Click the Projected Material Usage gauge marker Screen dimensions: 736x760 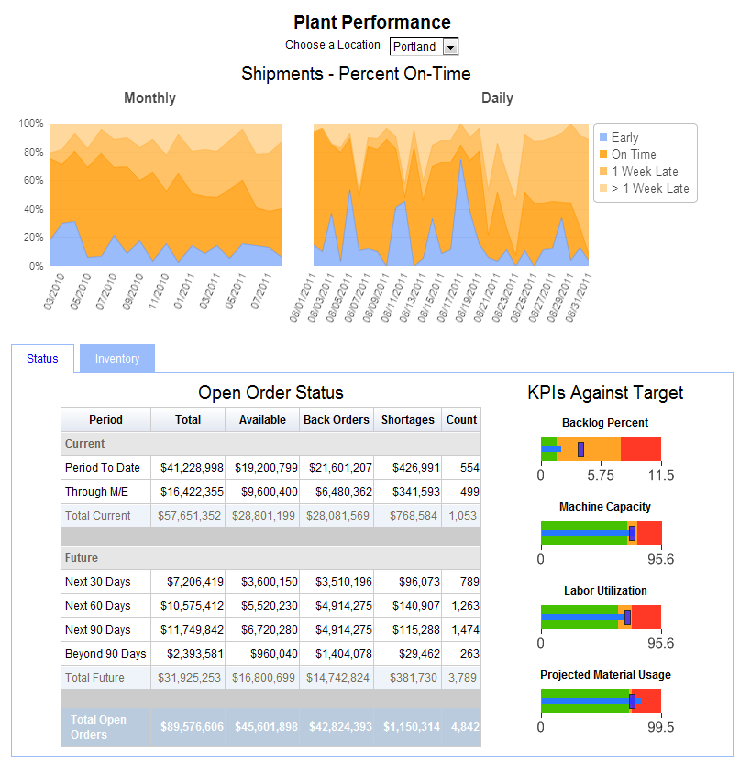[632, 701]
